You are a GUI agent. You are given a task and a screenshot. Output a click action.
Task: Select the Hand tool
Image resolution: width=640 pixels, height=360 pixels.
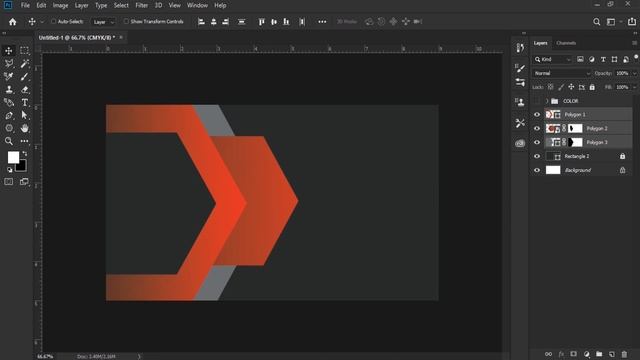pyautogui.click(x=24, y=128)
